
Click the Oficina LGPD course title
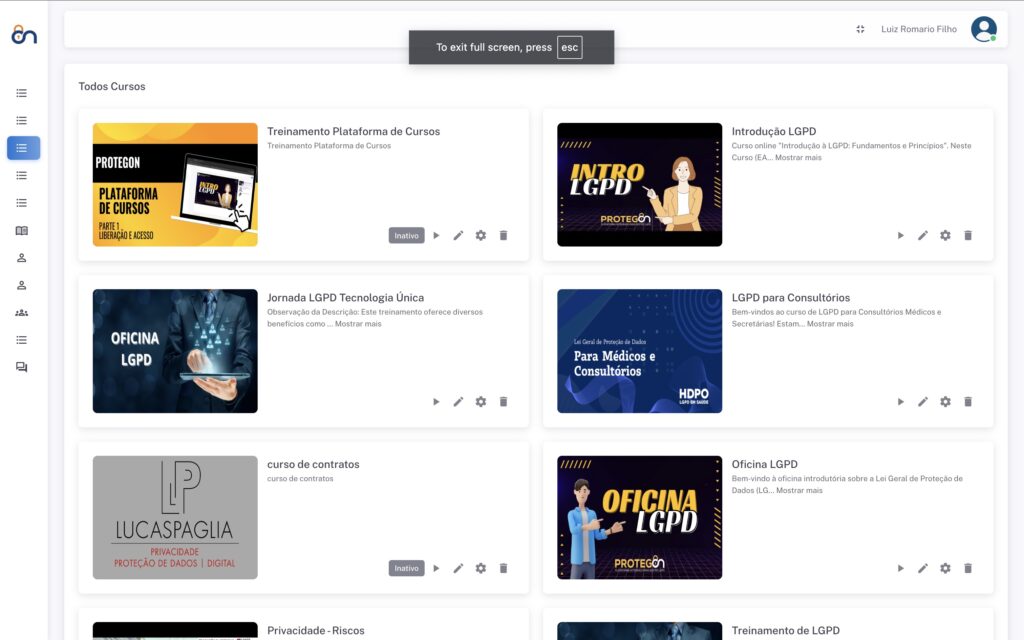[x=765, y=464]
